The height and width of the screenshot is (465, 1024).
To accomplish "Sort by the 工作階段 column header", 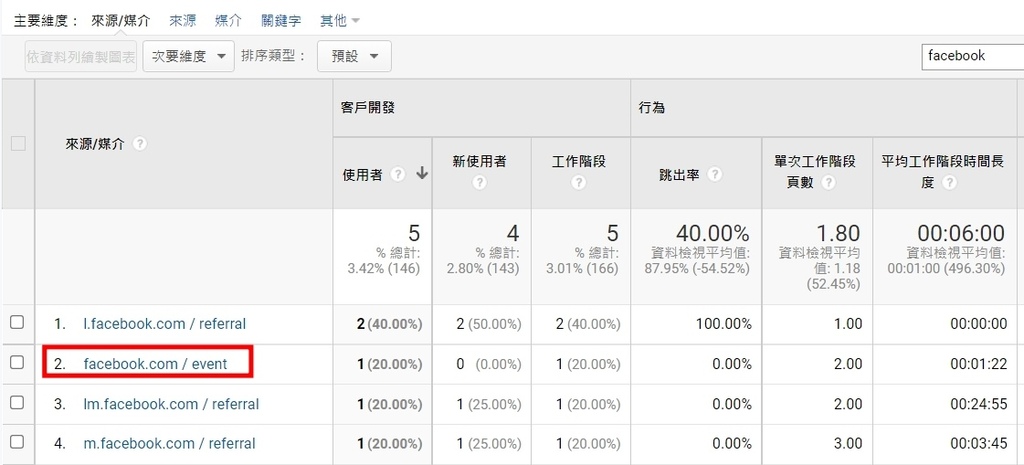I will pyautogui.click(x=579, y=161).
